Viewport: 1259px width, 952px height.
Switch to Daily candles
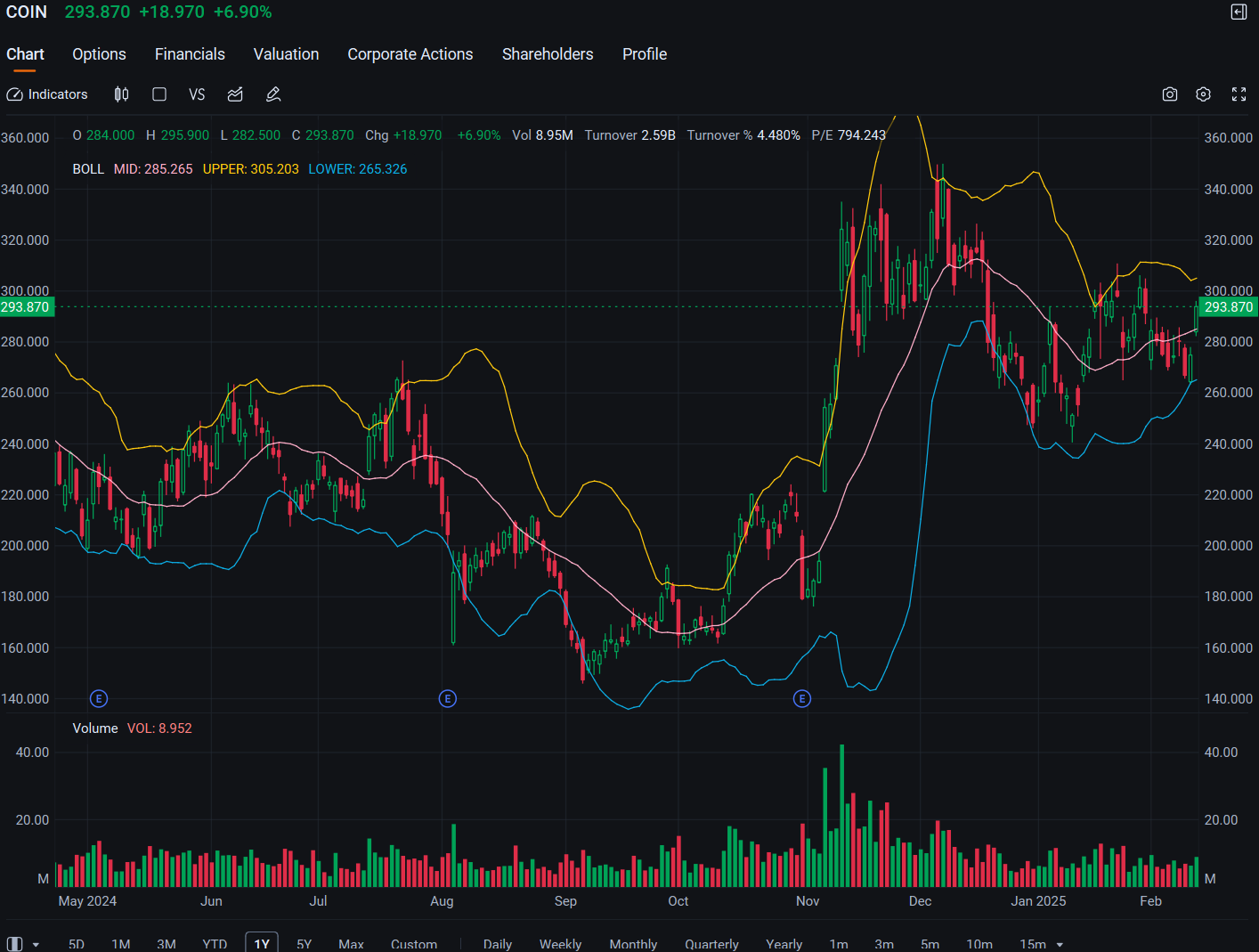point(498,944)
